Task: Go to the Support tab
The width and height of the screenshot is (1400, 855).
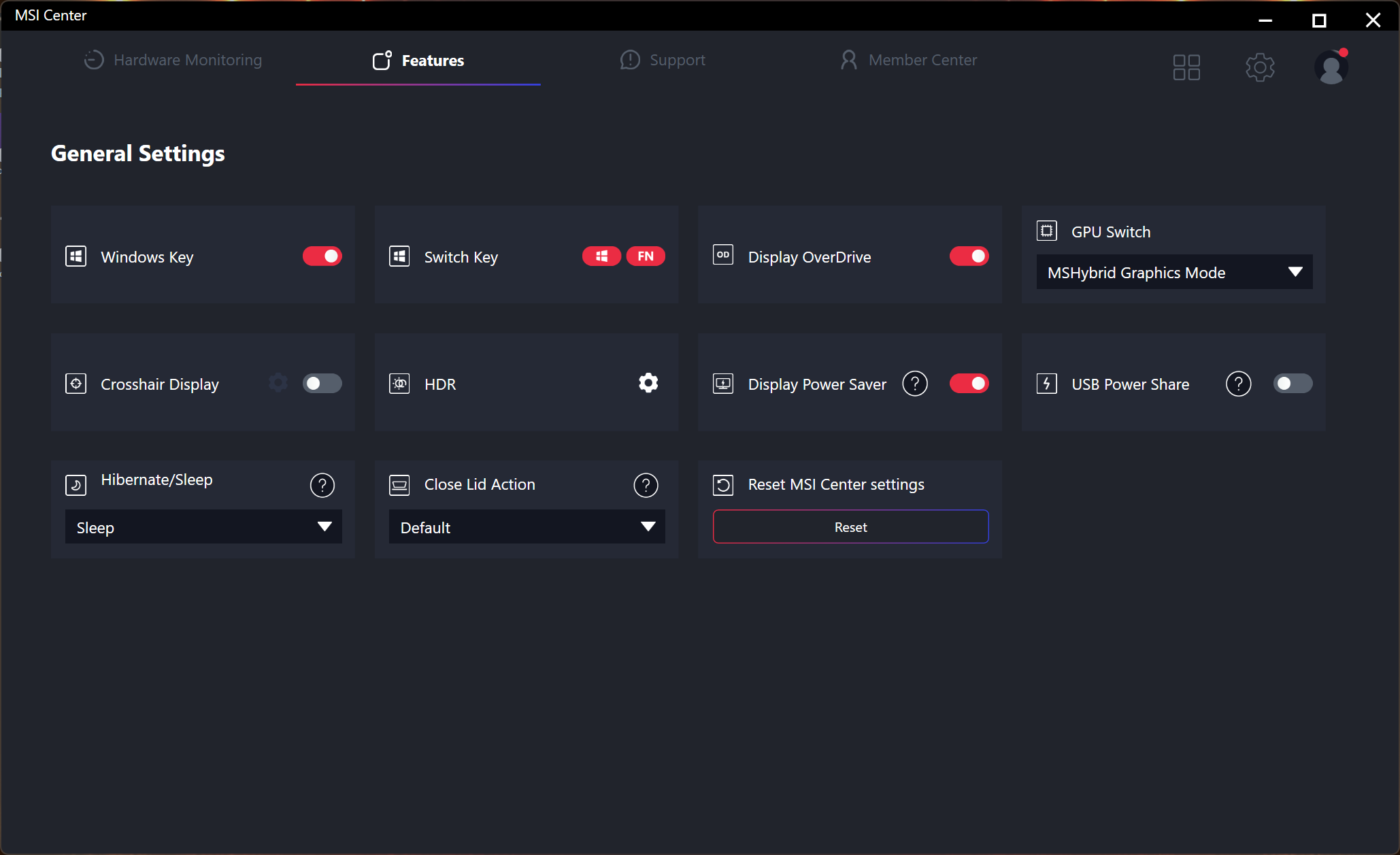Action: point(663,60)
